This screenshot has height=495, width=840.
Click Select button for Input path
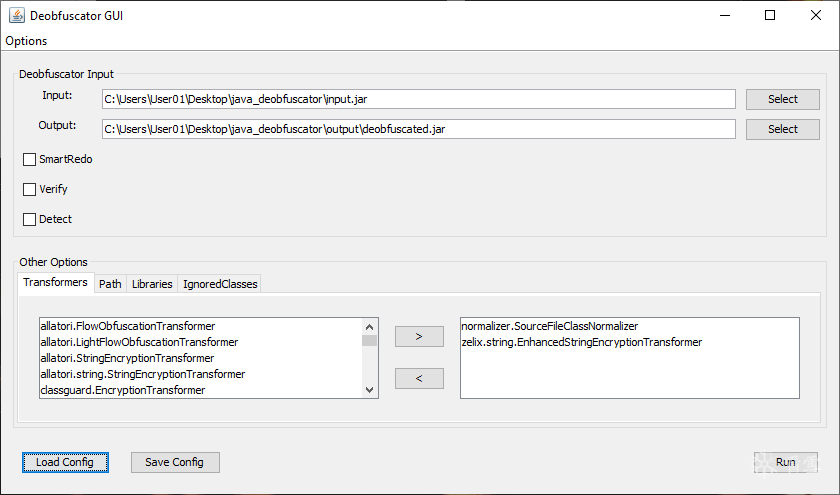pos(783,99)
